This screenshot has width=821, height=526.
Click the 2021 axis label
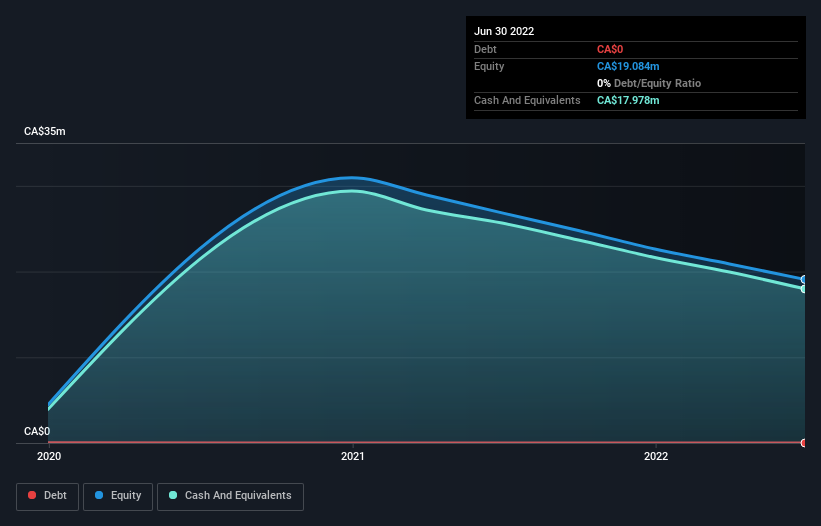(x=353, y=456)
